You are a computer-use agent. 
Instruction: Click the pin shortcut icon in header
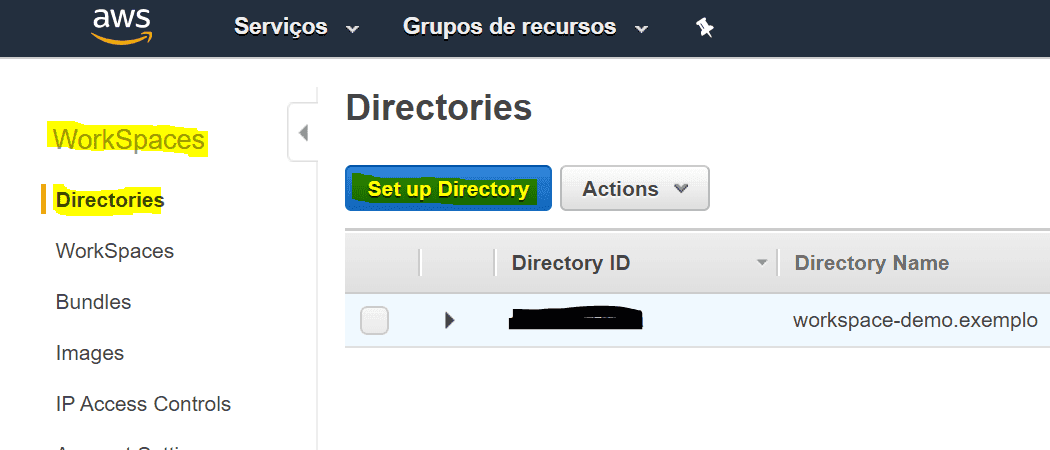click(x=705, y=28)
